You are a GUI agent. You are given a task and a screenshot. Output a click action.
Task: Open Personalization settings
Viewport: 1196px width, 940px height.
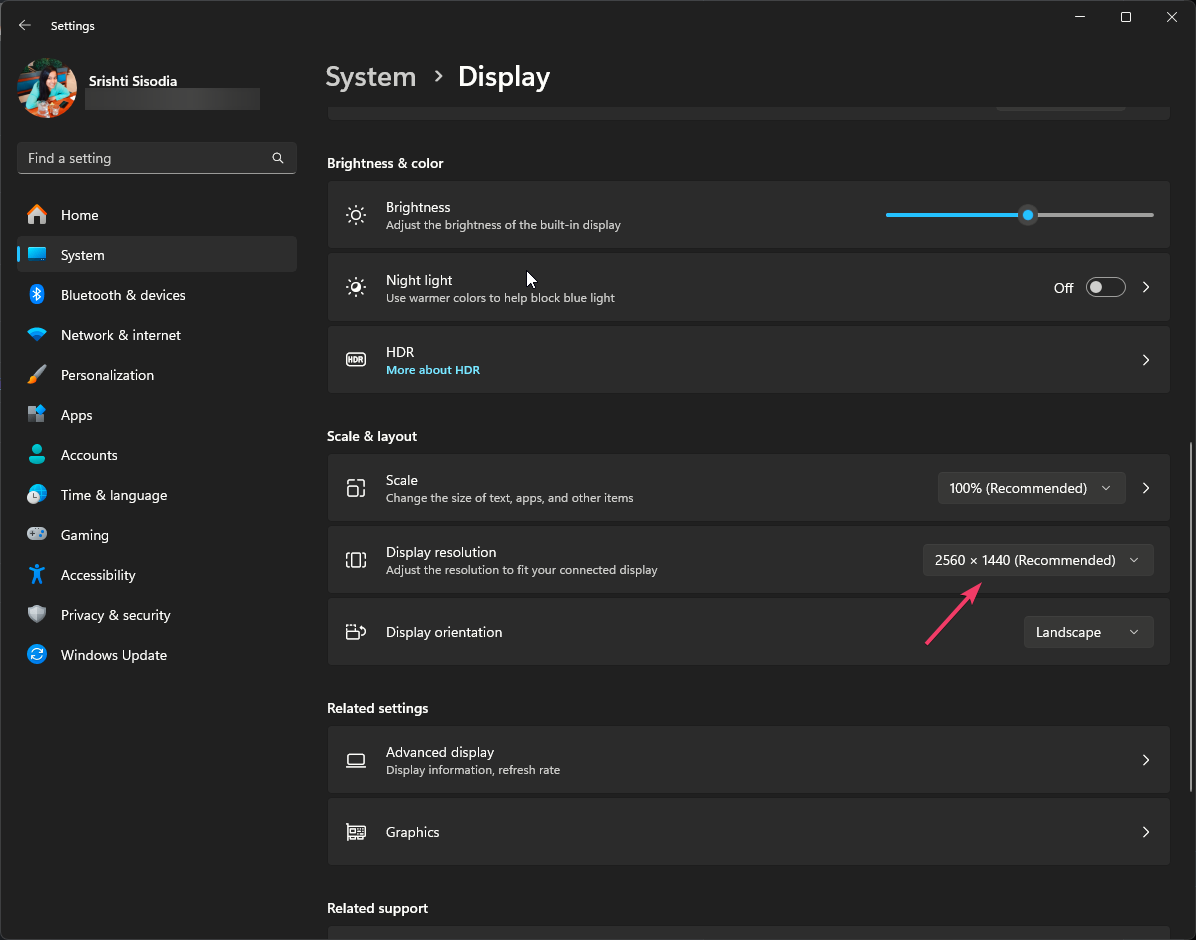(156, 375)
